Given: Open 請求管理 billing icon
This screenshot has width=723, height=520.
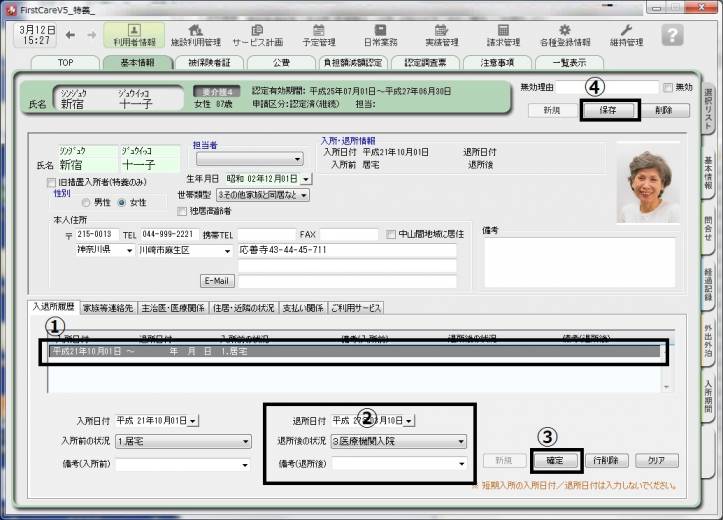Looking at the screenshot, I should 503,36.
